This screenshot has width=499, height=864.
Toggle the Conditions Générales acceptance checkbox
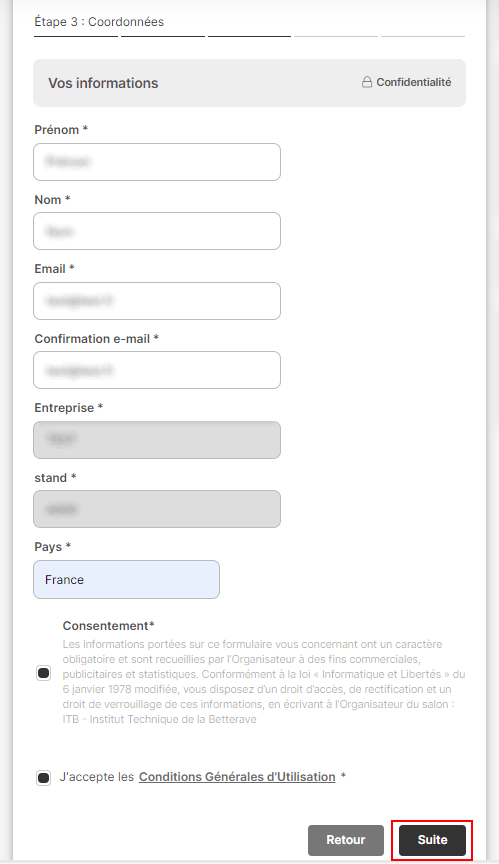tap(44, 777)
